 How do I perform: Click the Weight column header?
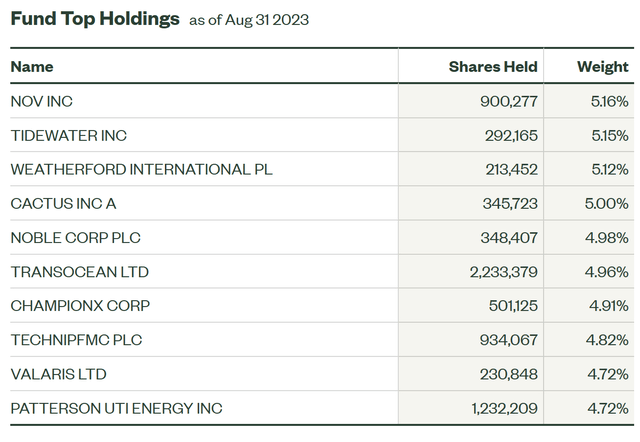602,67
